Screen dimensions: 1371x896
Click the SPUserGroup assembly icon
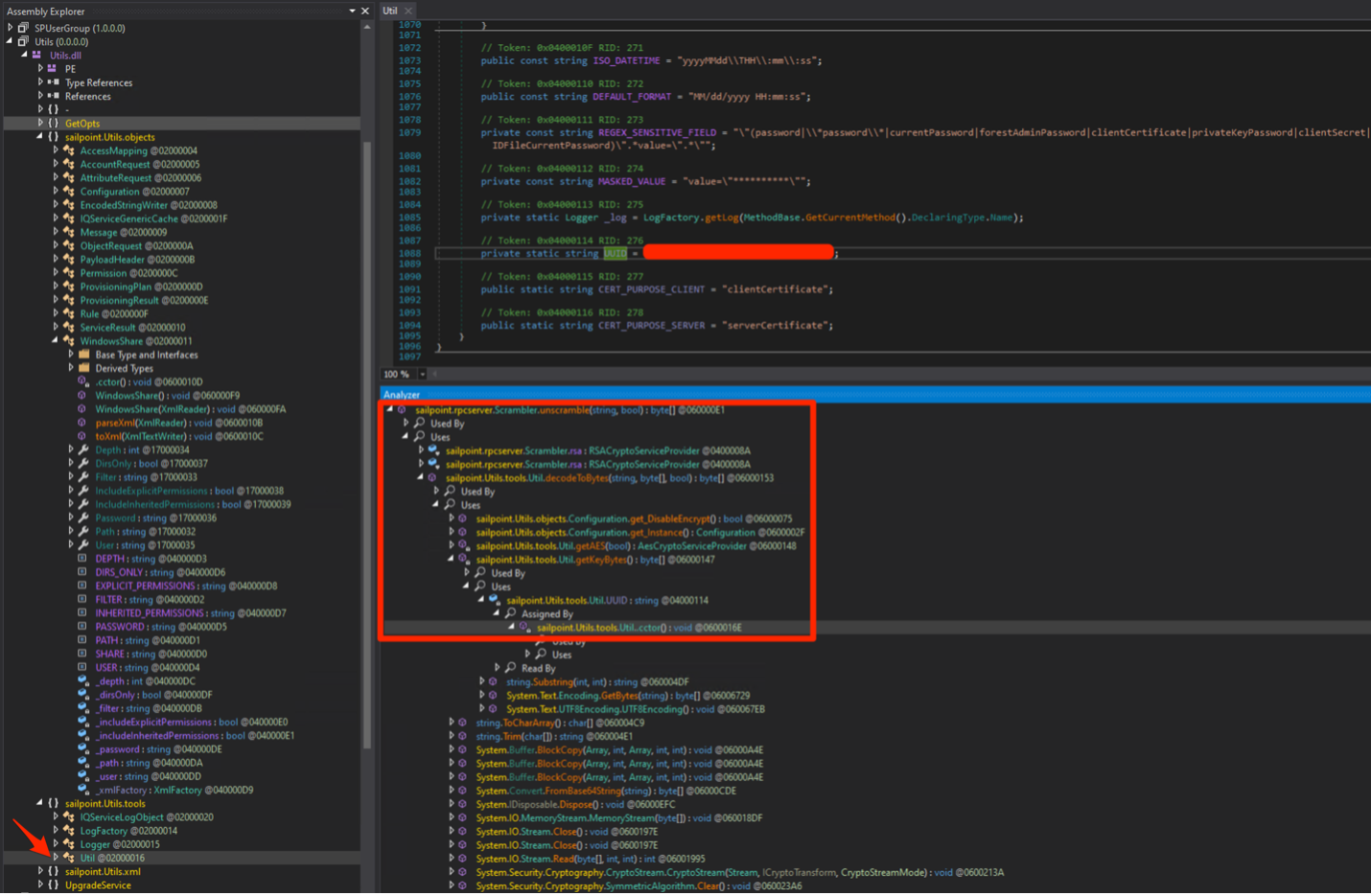pyautogui.click(x=23, y=29)
